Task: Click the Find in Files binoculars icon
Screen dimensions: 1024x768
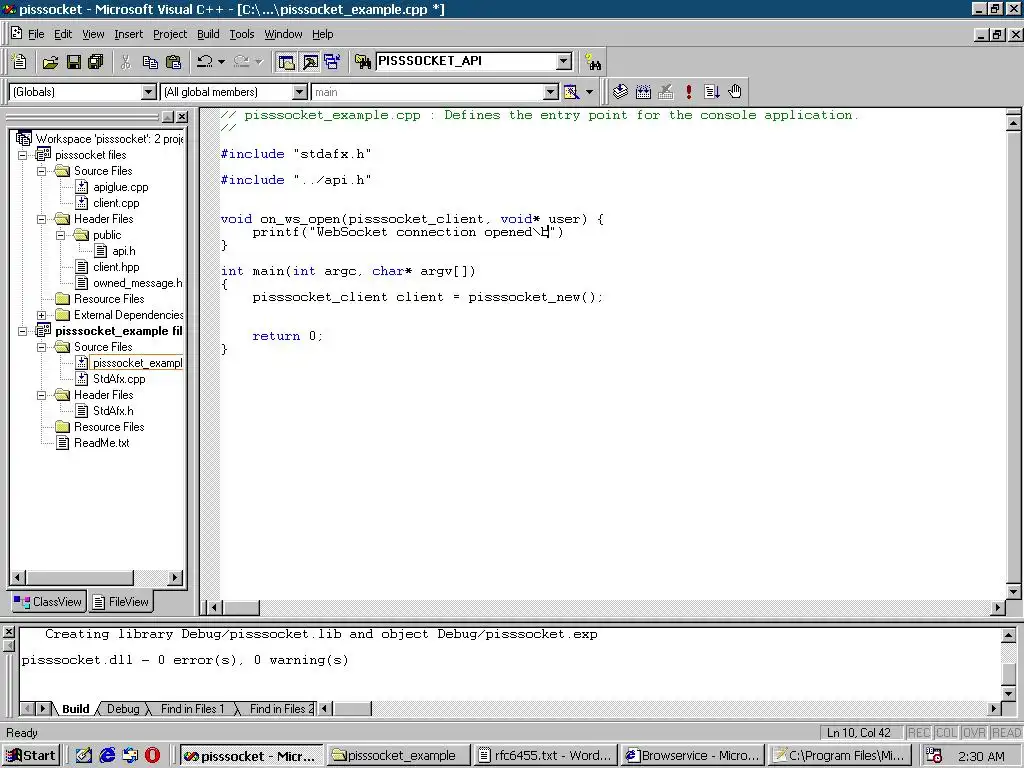Action: coord(363,62)
